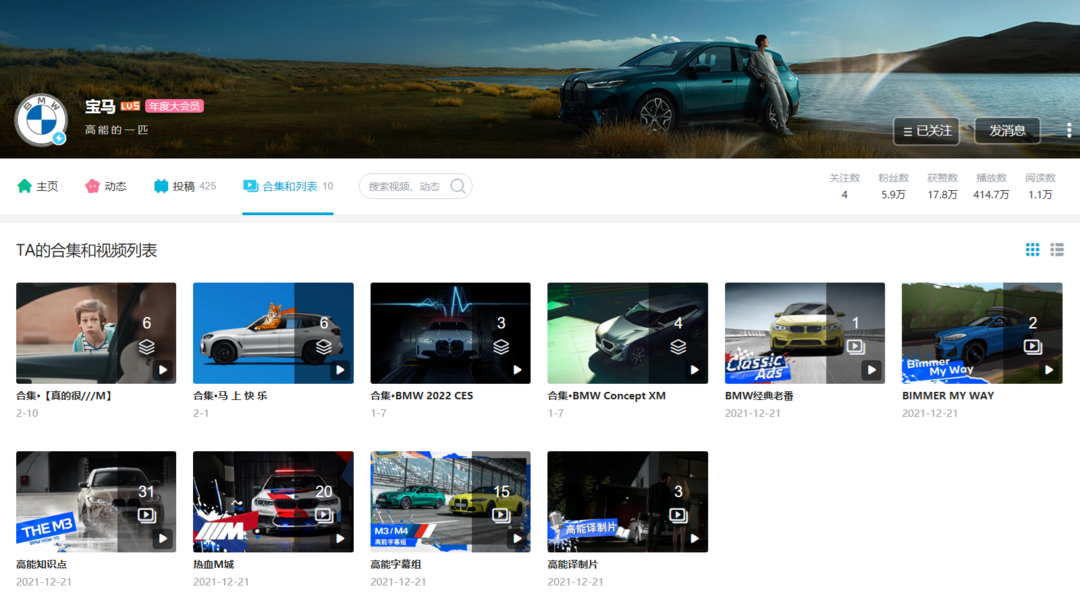Switch to grid view layout
Image resolution: width=1080 pixels, height=603 pixels.
pos(1032,249)
